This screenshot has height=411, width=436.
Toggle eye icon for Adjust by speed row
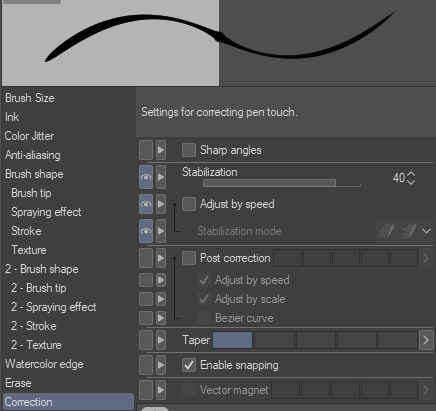pyautogui.click(x=146, y=204)
